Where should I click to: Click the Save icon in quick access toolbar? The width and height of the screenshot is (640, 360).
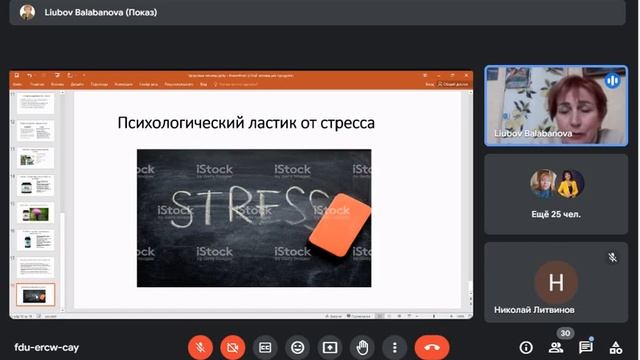pyautogui.click(x=17, y=76)
